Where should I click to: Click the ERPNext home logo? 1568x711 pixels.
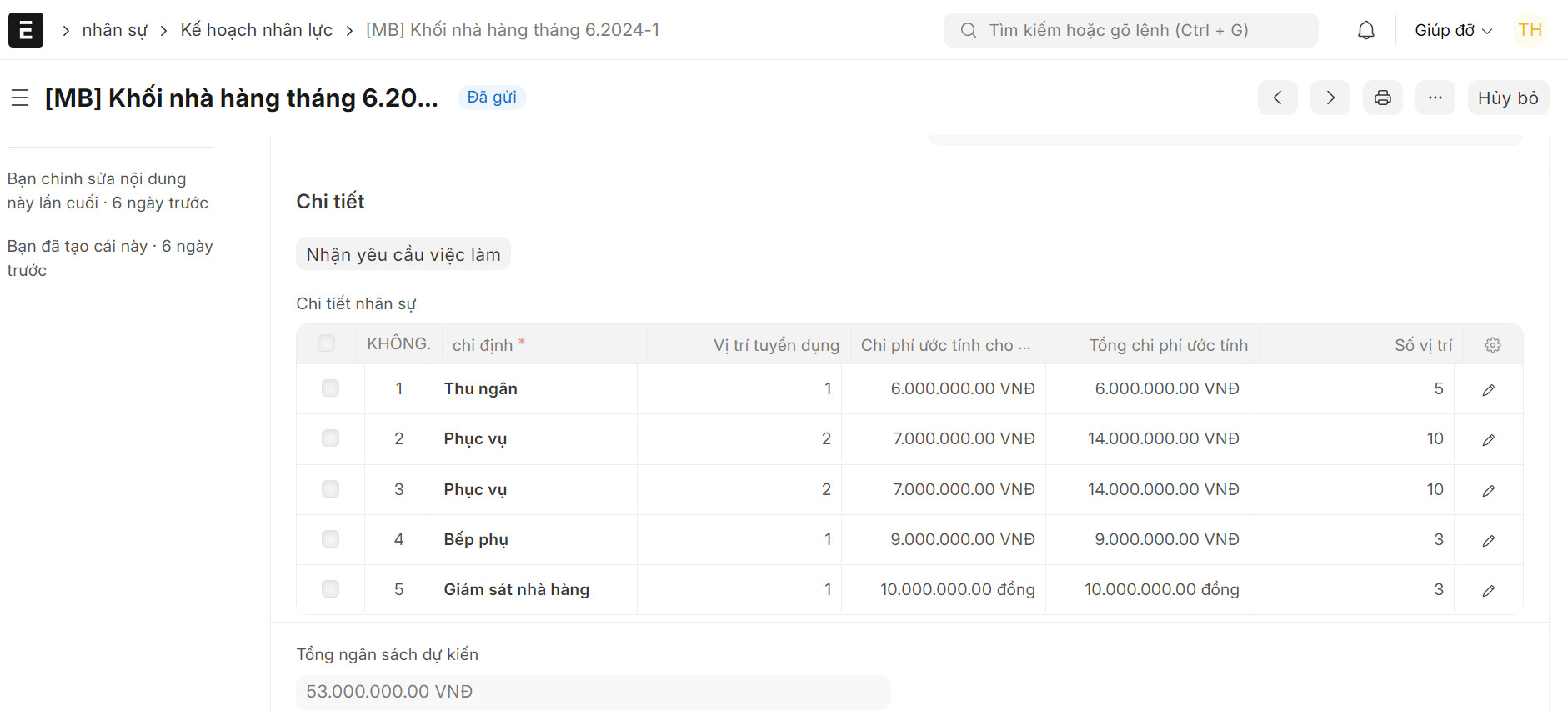pos(26,30)
